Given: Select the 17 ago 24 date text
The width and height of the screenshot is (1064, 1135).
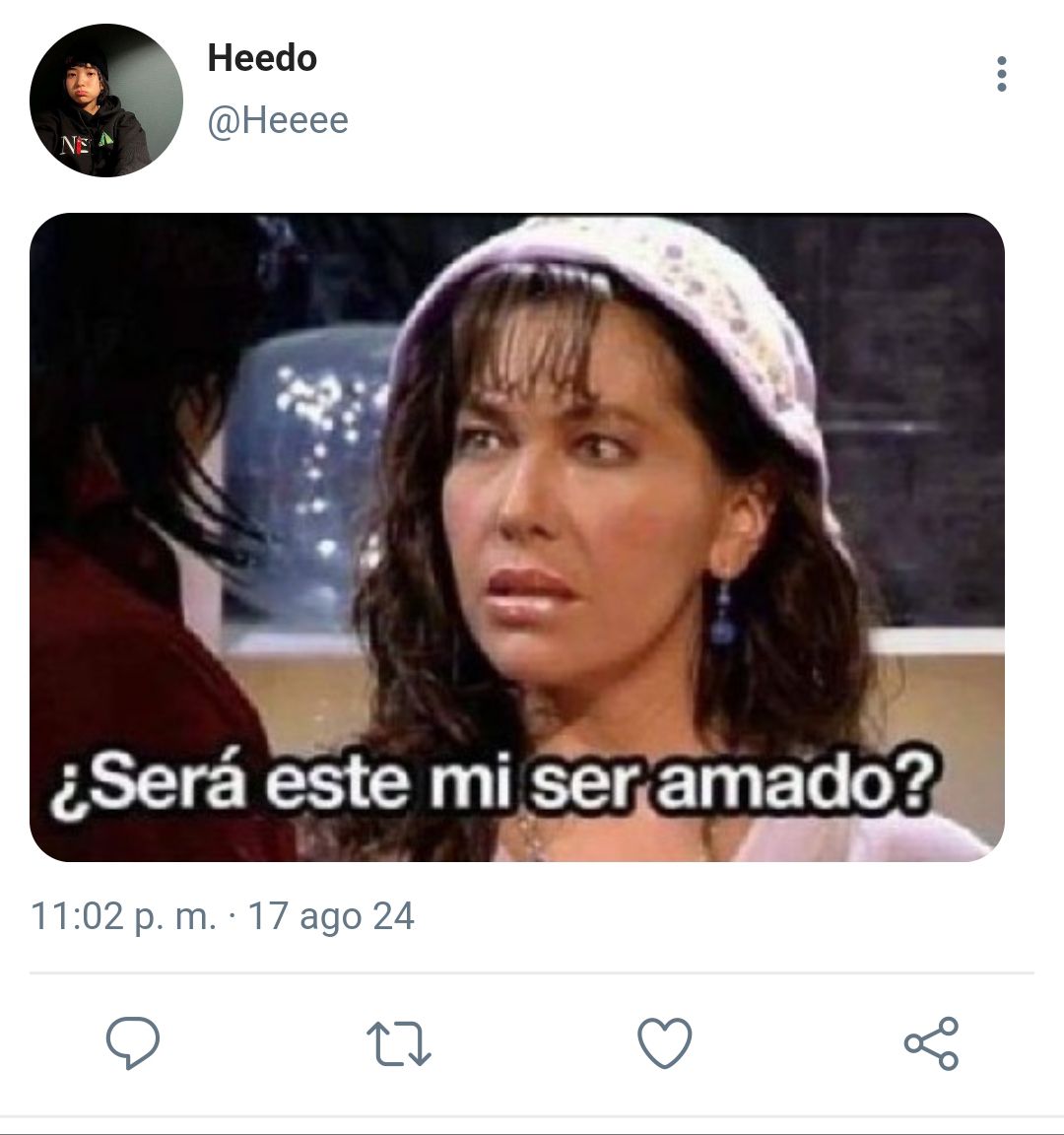Looking at the screenshot, I should 331,916.
